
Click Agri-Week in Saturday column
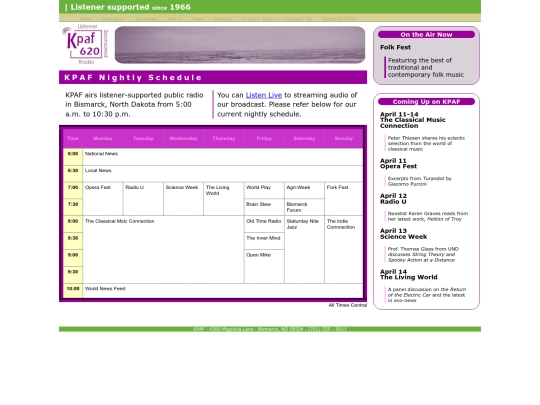(x=304, y=190)
